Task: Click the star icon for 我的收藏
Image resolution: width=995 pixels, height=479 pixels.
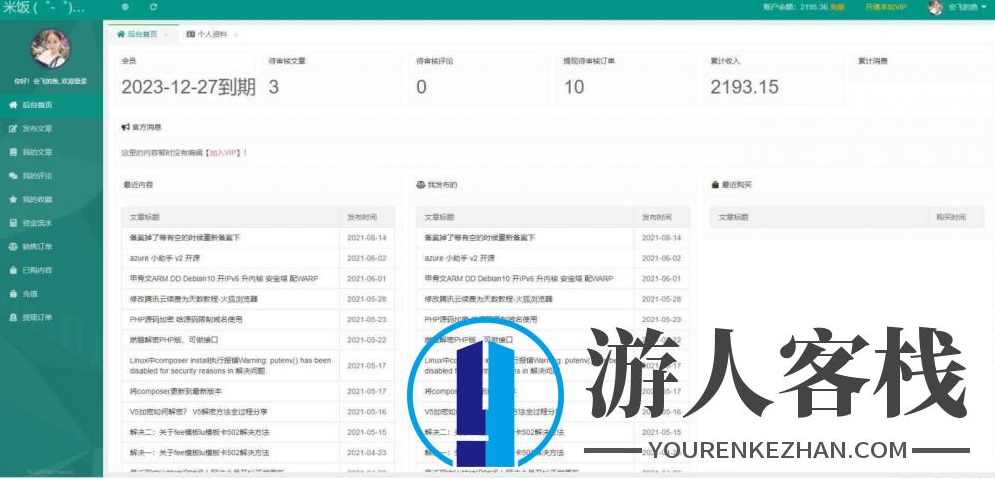Action: pos(13,199)
